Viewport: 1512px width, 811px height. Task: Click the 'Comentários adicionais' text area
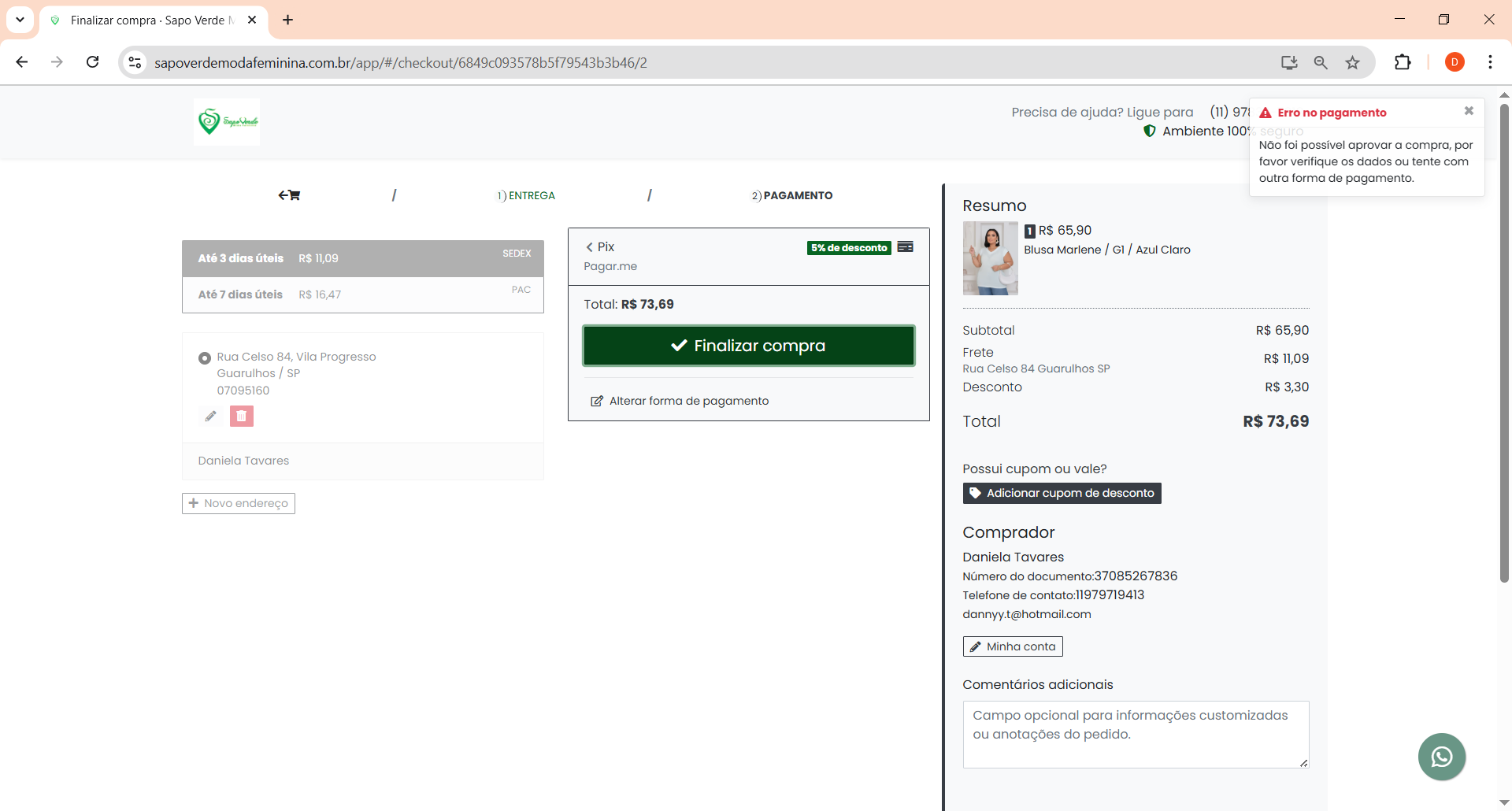pyautogui.click(x=1136, y=735)
